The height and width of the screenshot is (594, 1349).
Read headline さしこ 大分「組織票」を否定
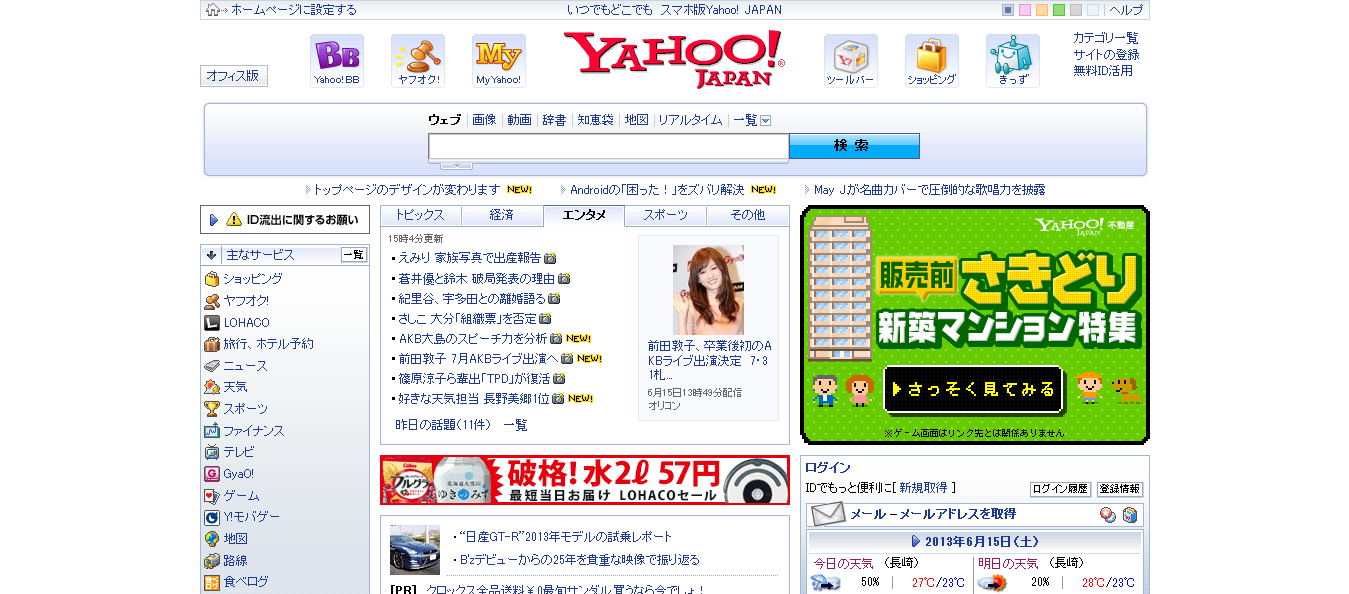coord(468,318)
